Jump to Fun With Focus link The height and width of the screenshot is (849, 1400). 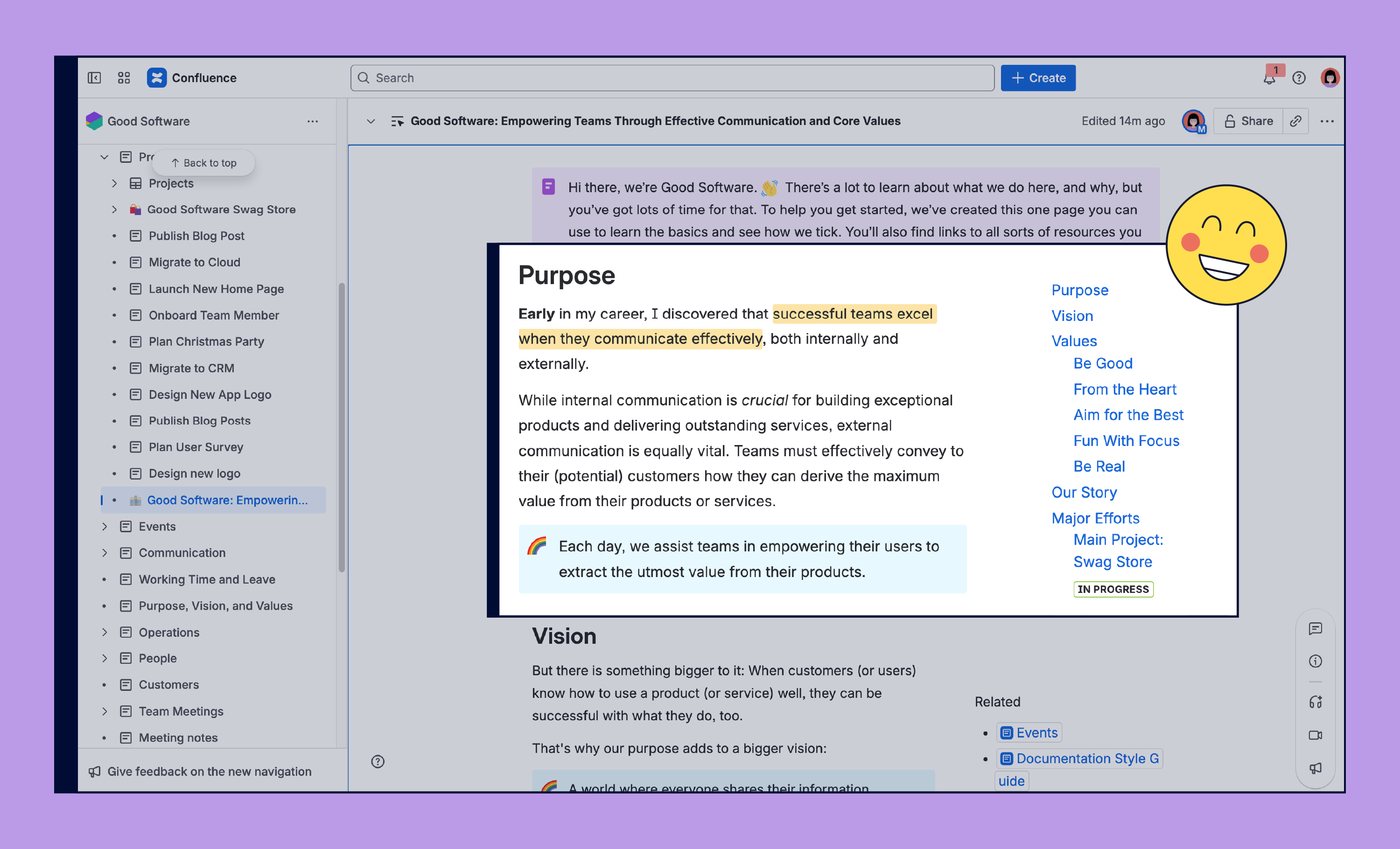[x=1126, y=441]
